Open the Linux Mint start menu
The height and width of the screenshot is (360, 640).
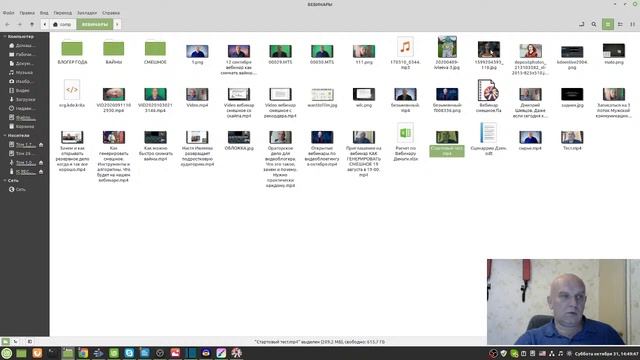click(x=6, y=353)
